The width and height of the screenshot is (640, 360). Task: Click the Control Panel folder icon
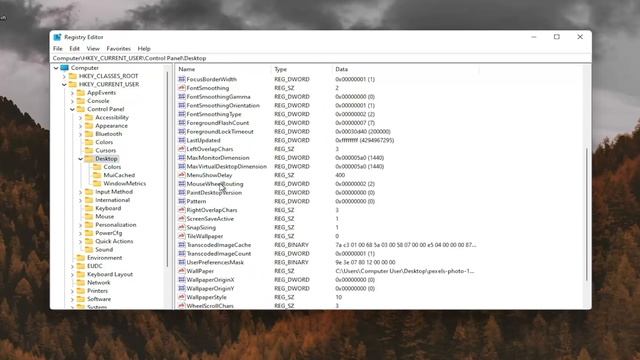click(81, 109)
